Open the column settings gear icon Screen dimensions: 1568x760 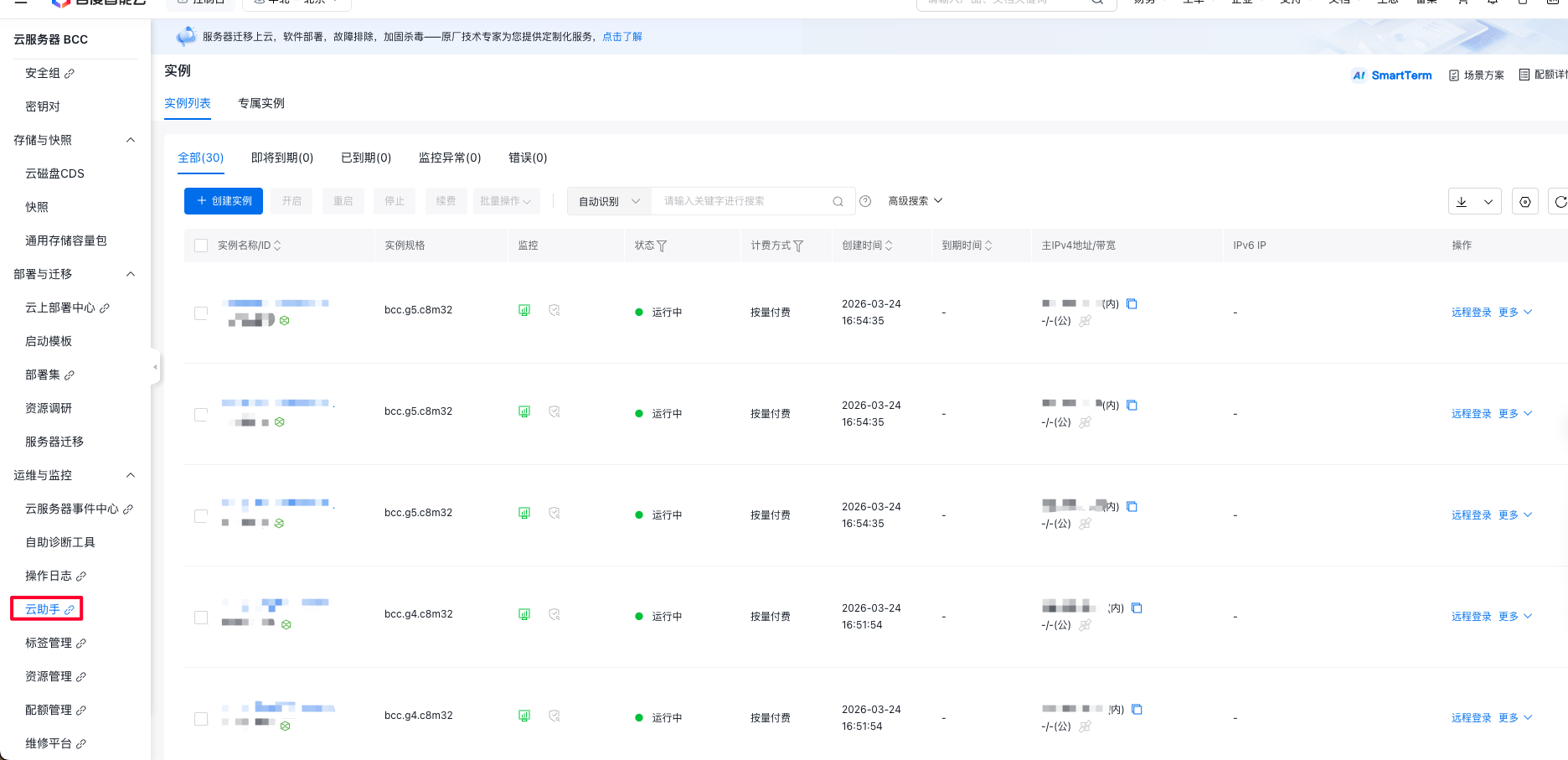[x=1524, y=202]
